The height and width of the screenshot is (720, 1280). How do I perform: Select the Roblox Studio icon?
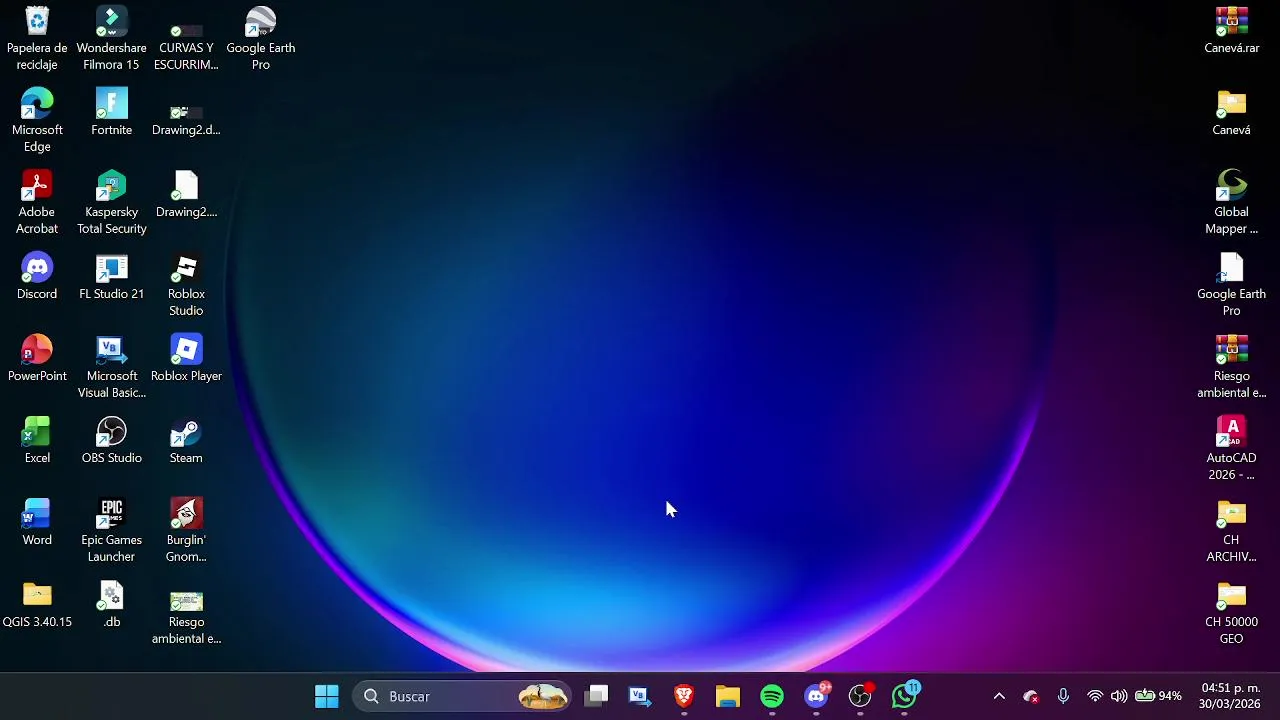186,284
